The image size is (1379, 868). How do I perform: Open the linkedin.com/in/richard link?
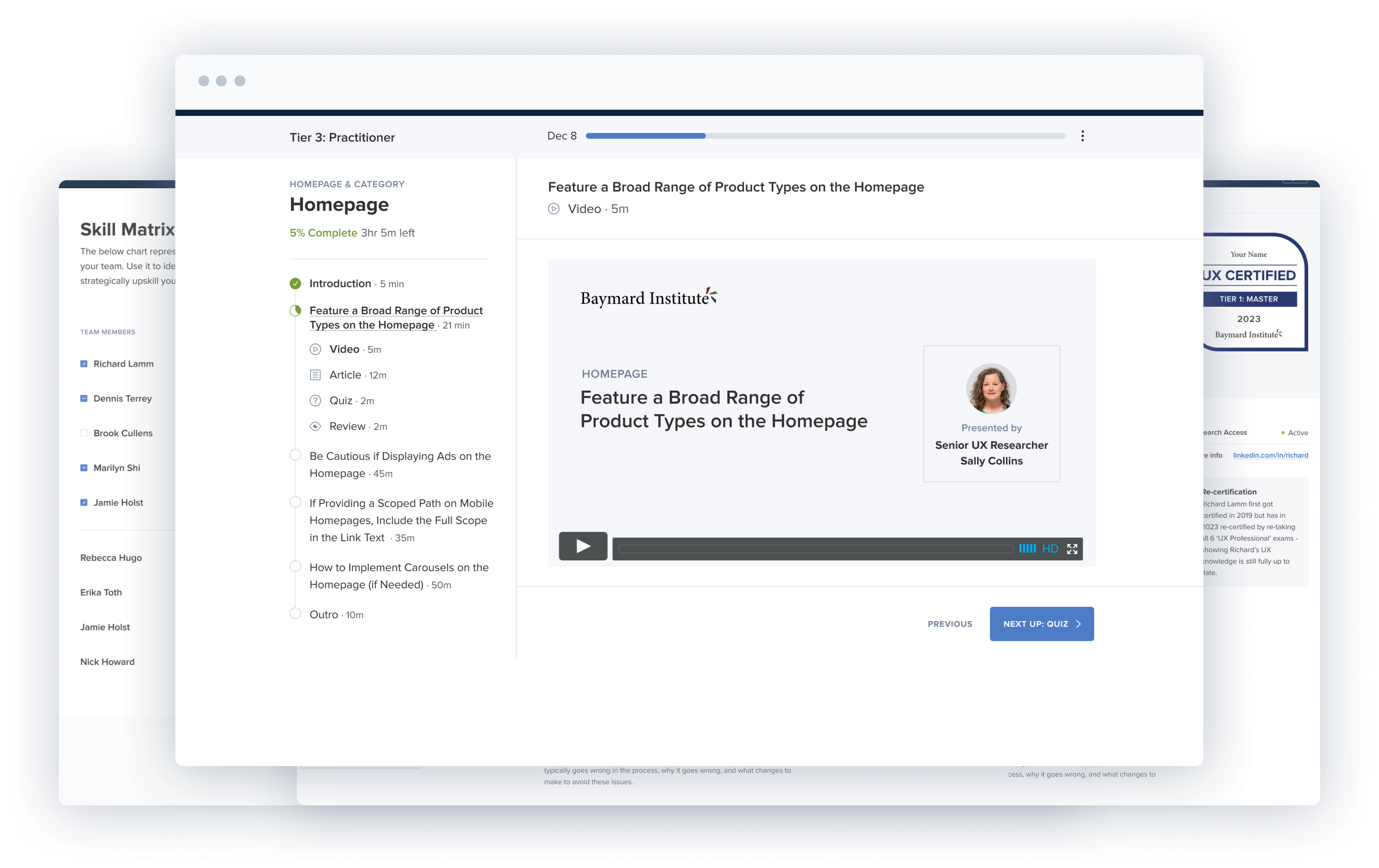(x=1269, y=455)
